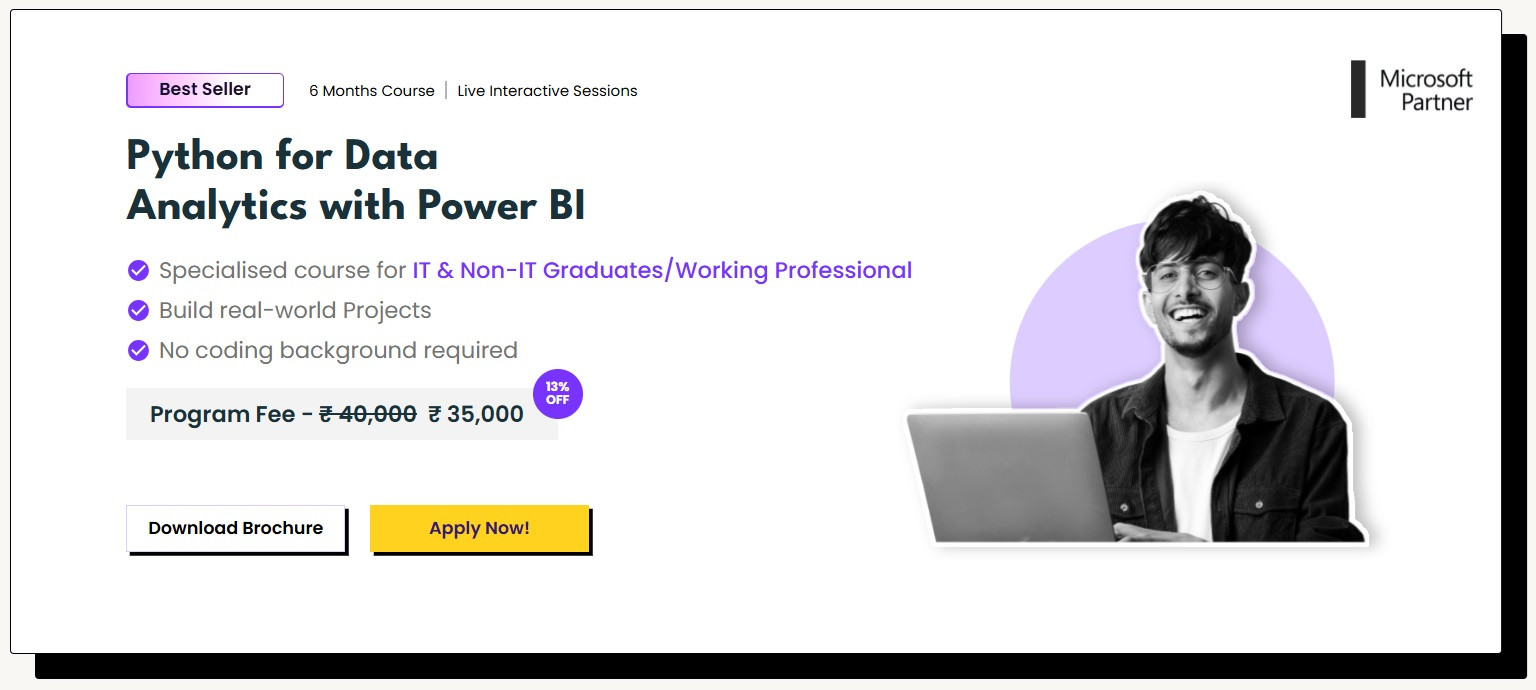1536x690 pixels.
Task: Click the No coding background required text
Action: (338, 350)
